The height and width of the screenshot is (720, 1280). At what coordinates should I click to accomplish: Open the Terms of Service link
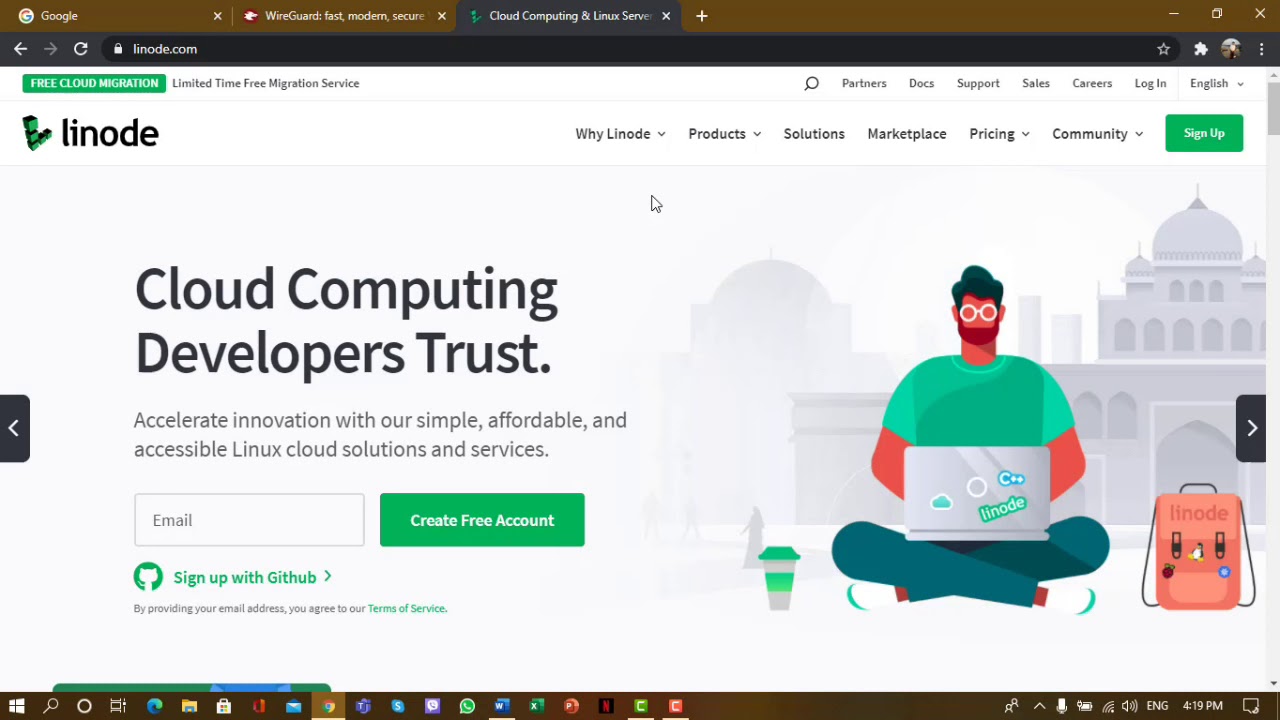pos(406,608)
